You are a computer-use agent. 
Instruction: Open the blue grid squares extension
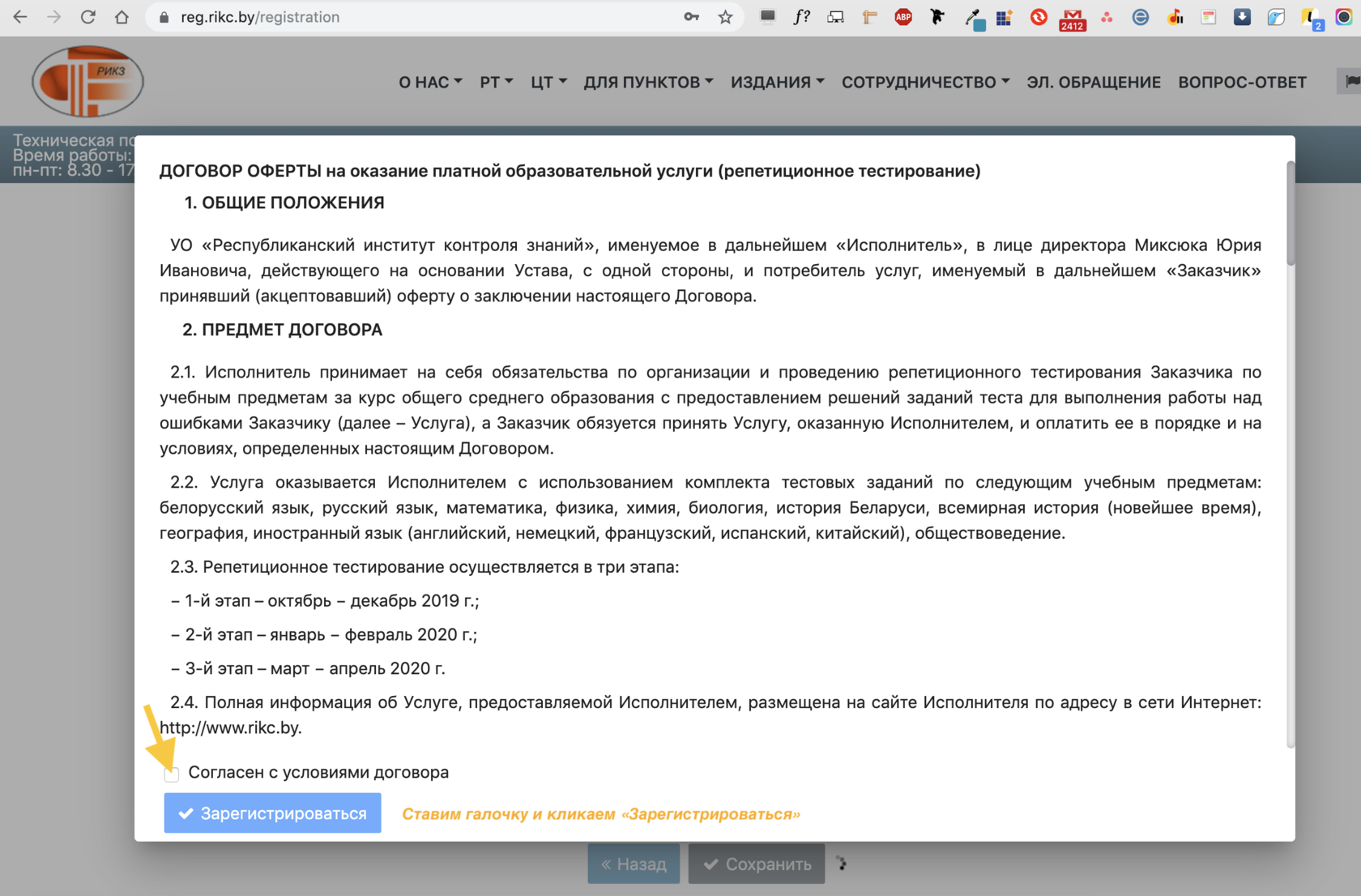1005,17
